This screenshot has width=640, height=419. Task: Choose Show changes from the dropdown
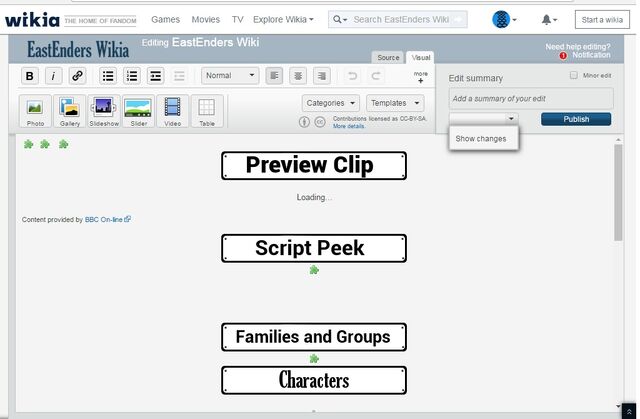(481, 139)
